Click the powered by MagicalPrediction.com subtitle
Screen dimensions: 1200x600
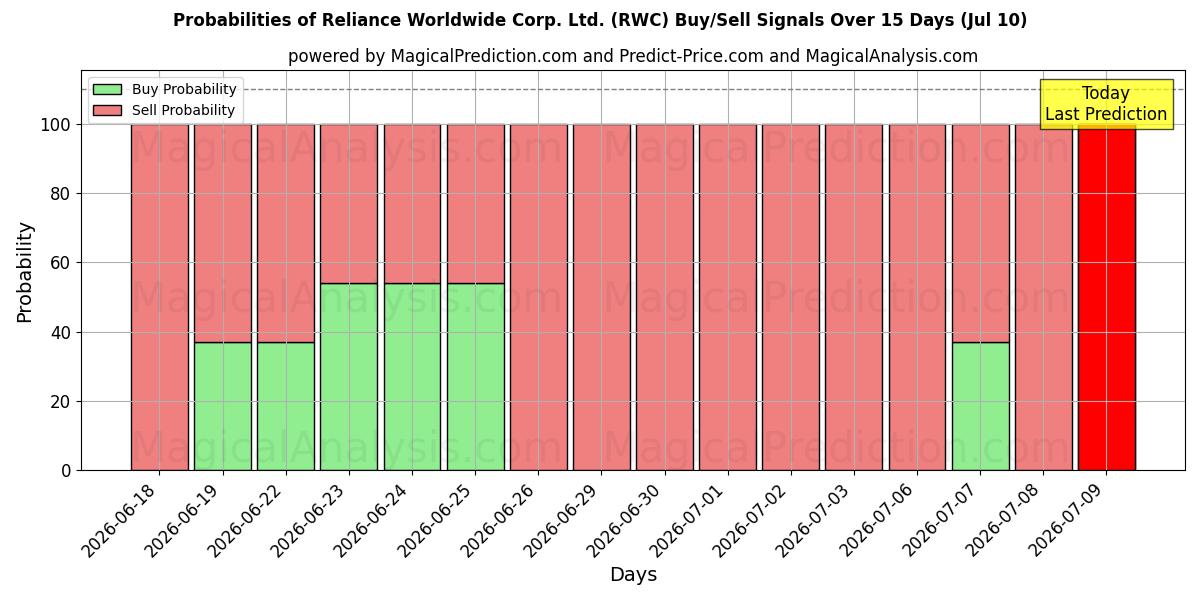(x=633, y=56)
